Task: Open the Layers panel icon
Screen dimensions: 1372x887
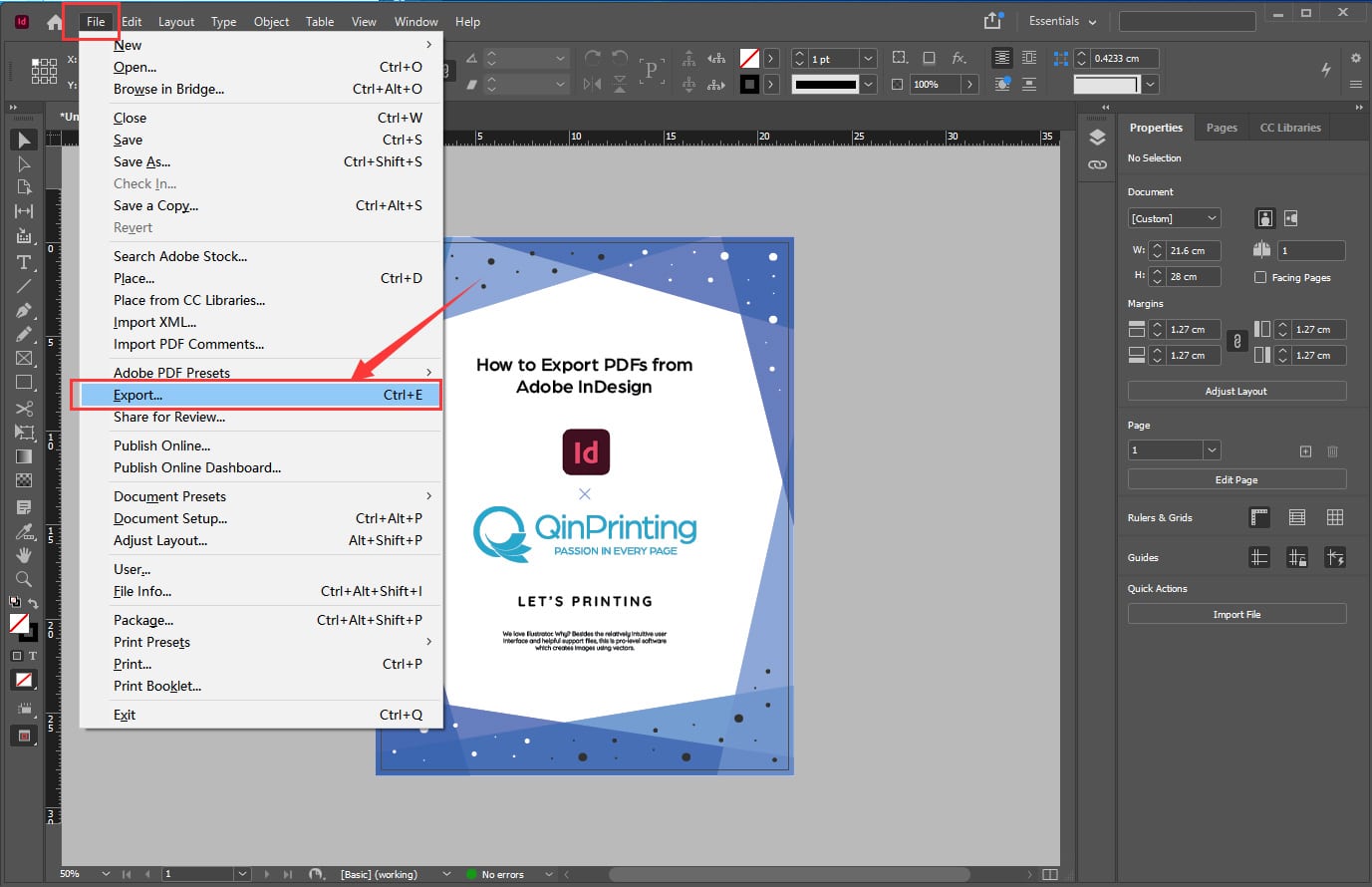Action: click(x=1097, y=138)
